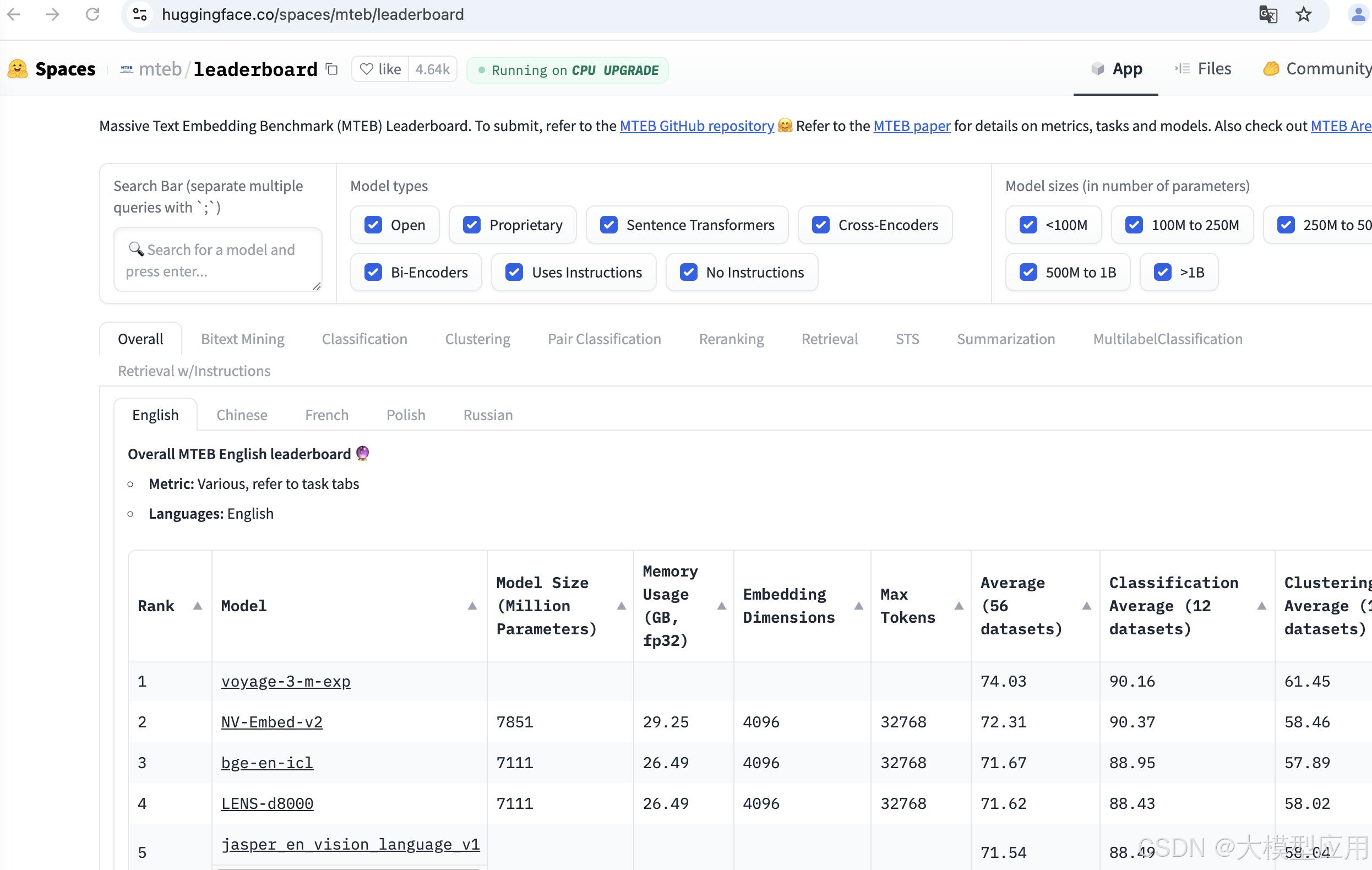This screenshot has height=870, width=1372.
Task: Toggle the Cross-Encoders checkbox
Action: pyautogui.click(x=820, y=225)
